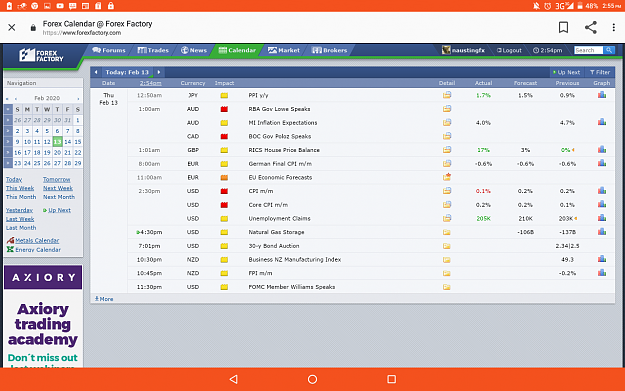Viewport: 625px width, 391px height.
Task: Show graph for CPI m/m
Action: [x=601, y=191]
